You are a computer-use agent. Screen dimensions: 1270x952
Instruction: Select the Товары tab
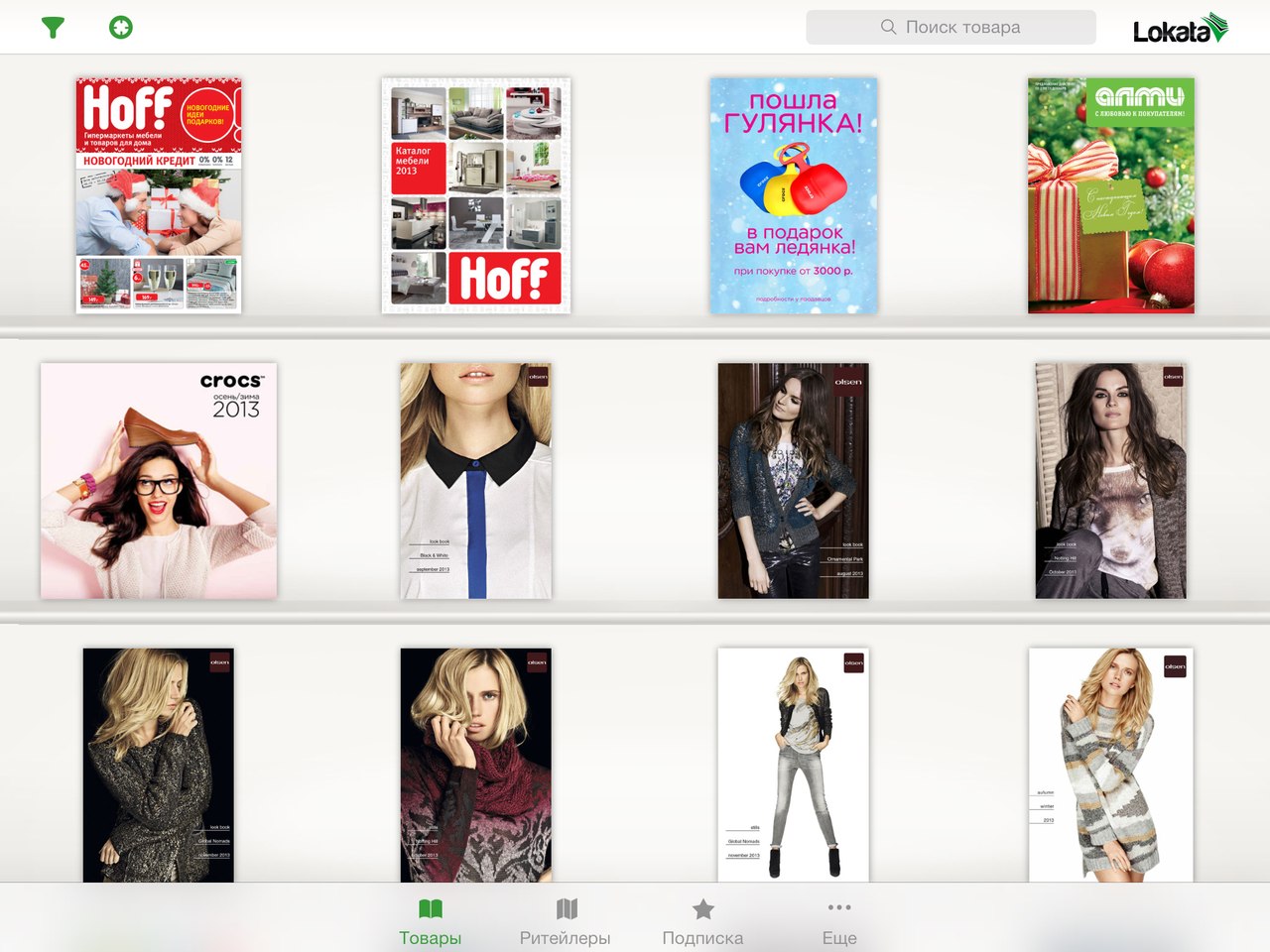coord(431,922)
